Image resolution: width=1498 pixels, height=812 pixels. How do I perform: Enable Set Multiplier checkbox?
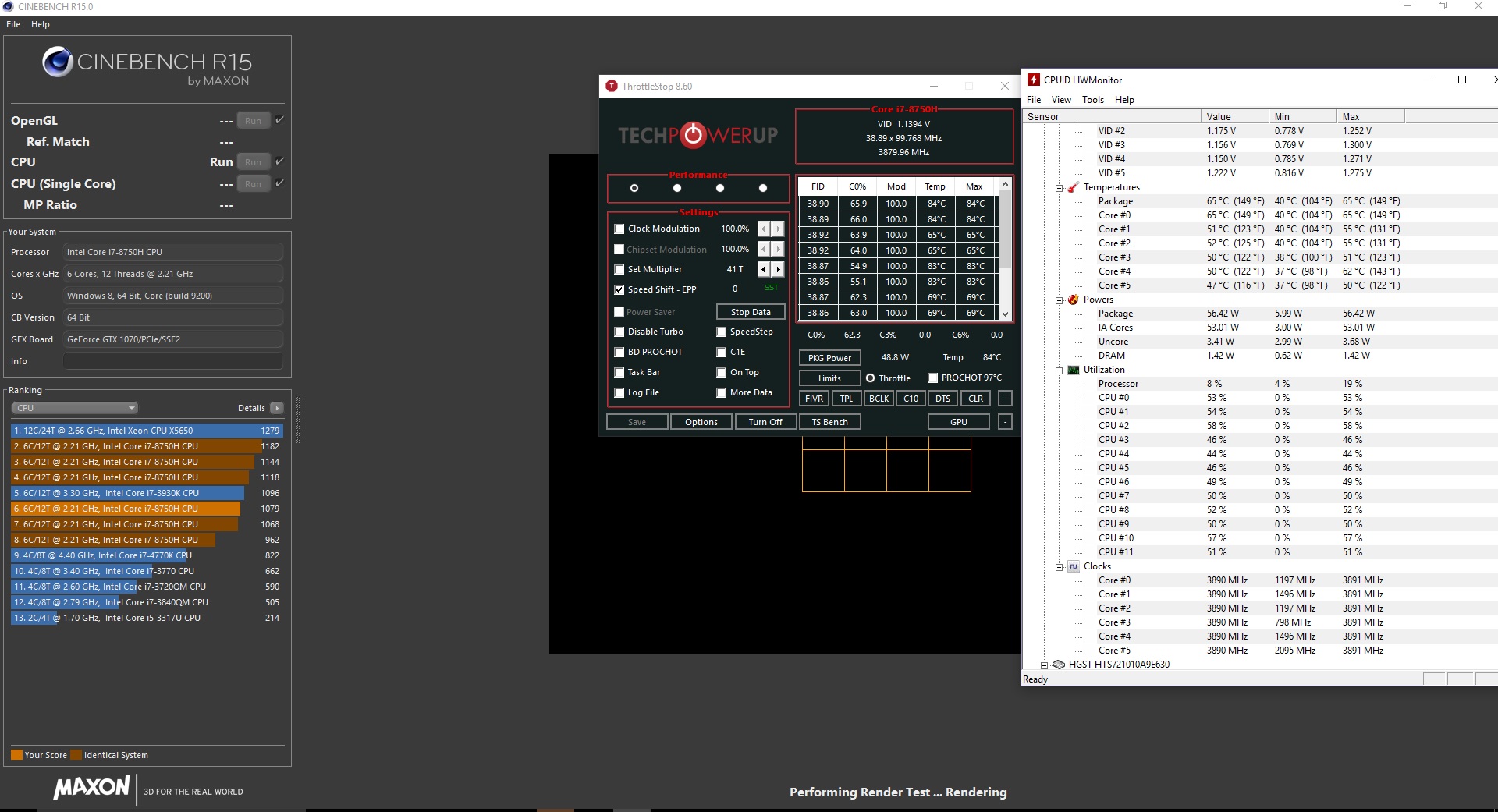[619, 270]
